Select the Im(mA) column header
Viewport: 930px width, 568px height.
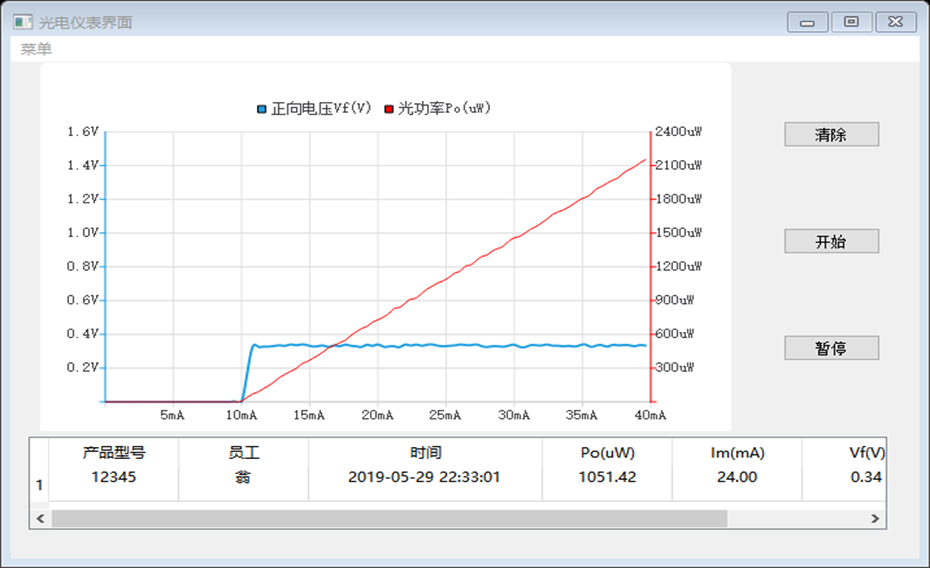tap(737, 453)
